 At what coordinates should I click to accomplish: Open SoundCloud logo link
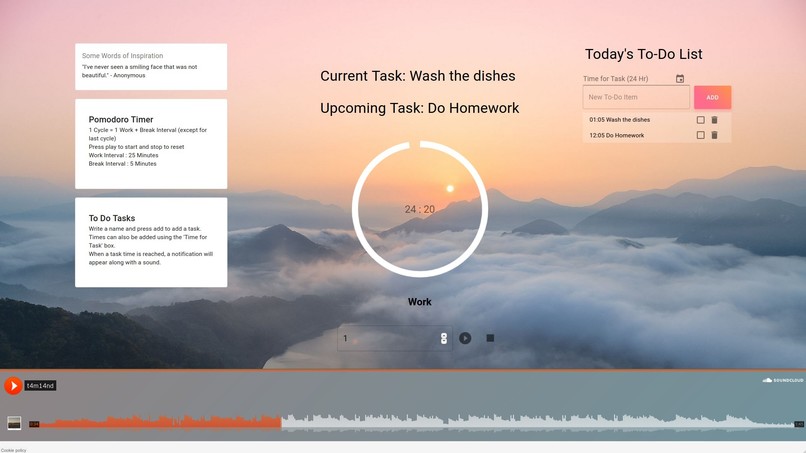coord(783,380)
